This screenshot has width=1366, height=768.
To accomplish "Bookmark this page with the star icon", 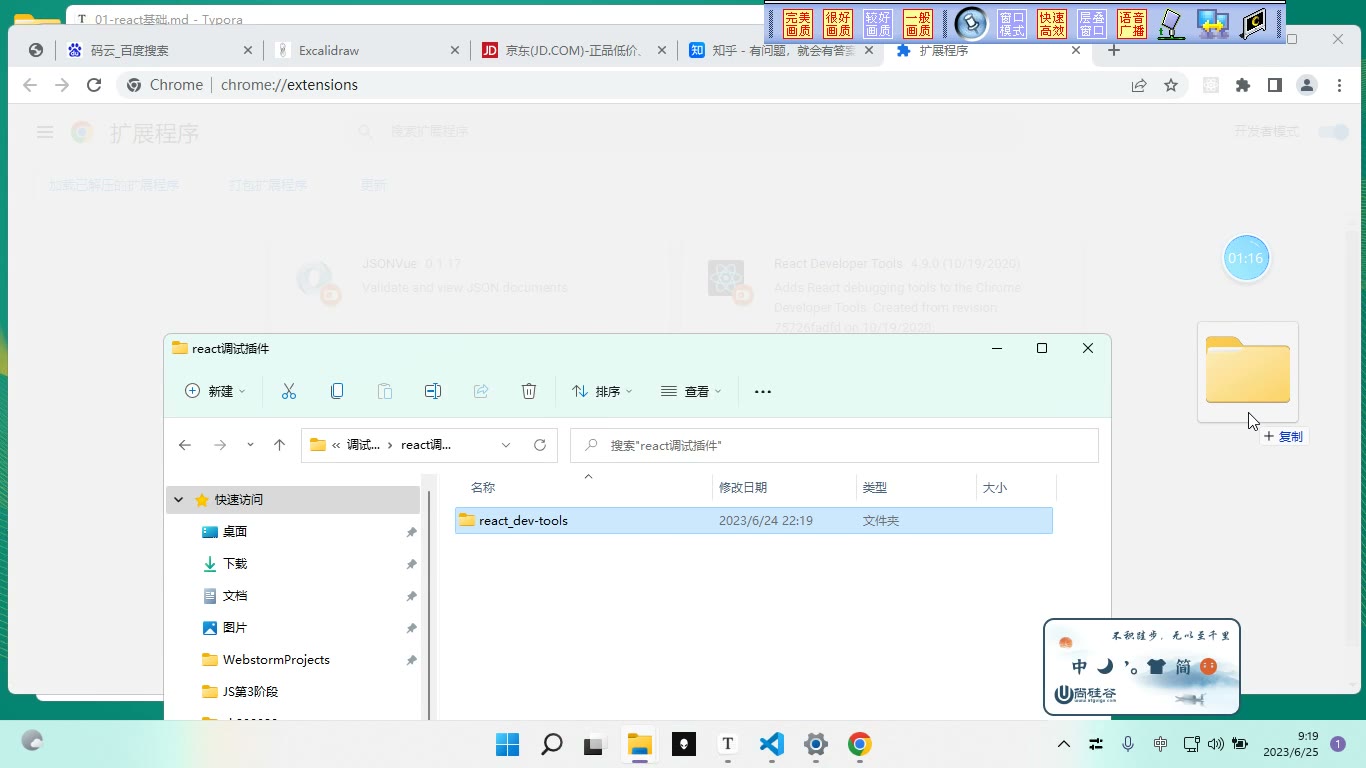I will (1171, 85).
